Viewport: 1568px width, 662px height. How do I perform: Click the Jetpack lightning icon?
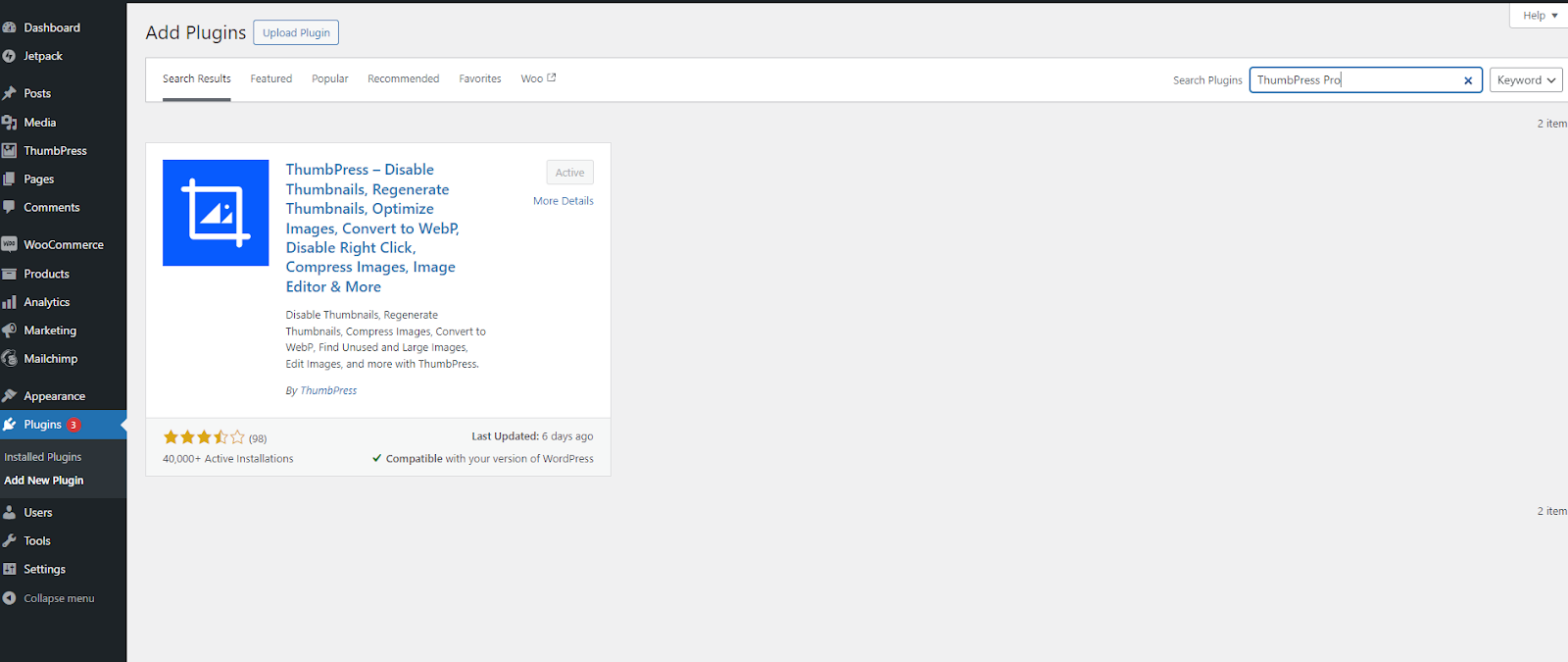[x=9, y=56]
